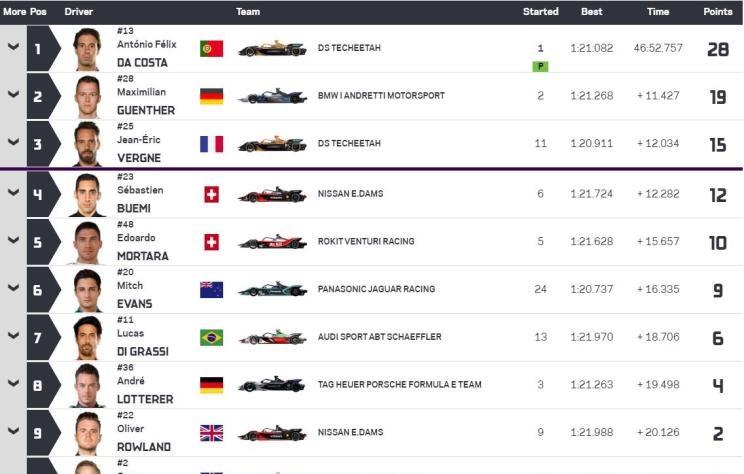Screen dimensions: 744x474
Task: Click the position 9 badge
Action: [x=44, y=433]
